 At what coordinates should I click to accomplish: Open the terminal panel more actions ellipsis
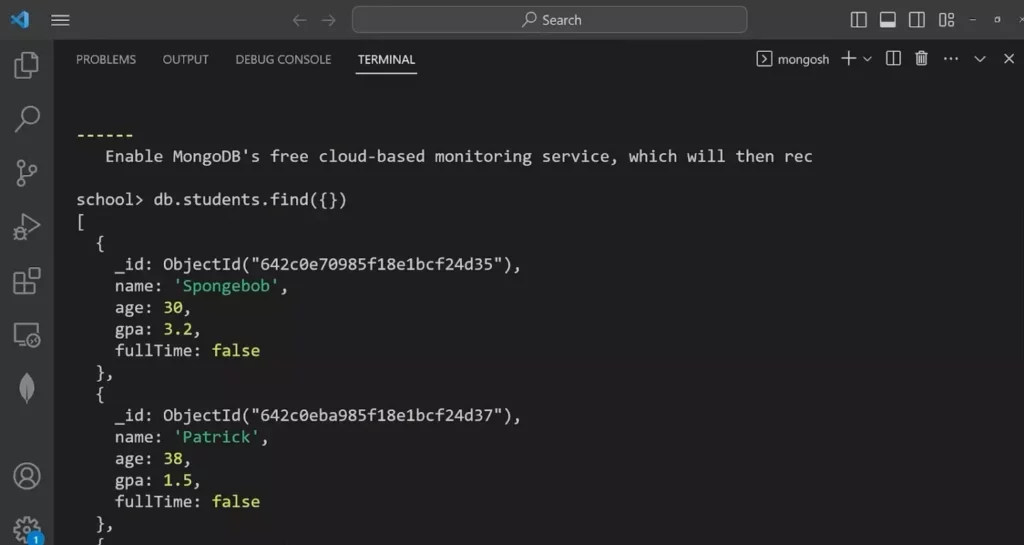click(951, 59)
